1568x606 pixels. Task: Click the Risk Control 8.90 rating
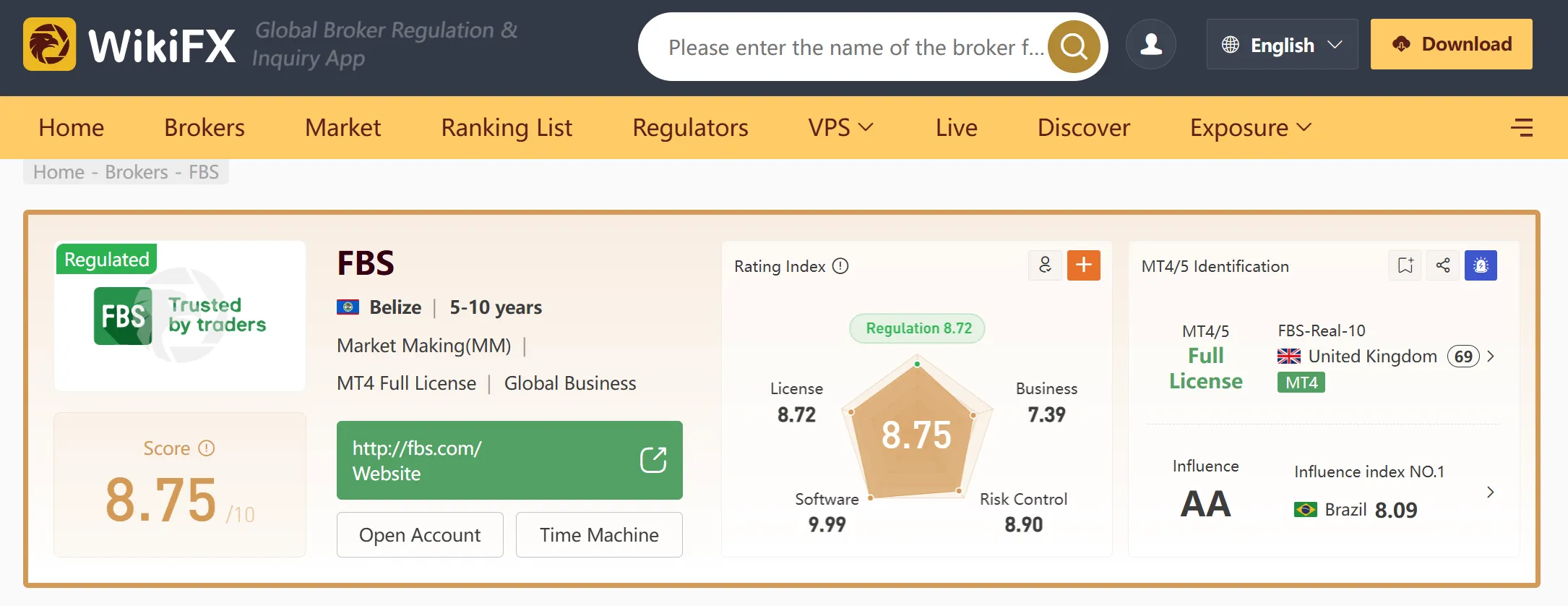1023,512
